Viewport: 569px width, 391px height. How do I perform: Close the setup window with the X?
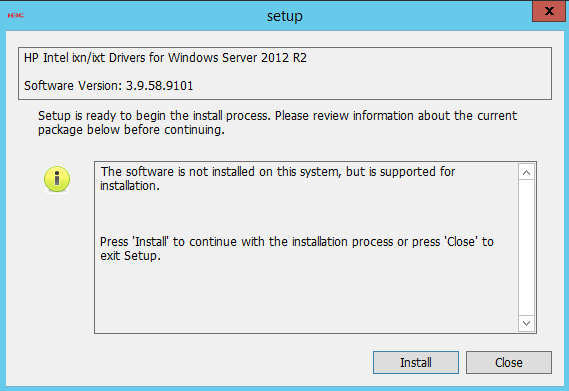point(549,11)
